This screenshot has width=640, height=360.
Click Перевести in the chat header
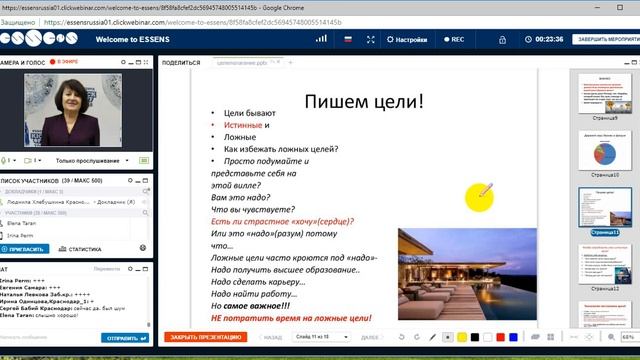pyautogui.click(x=107, y=269)
